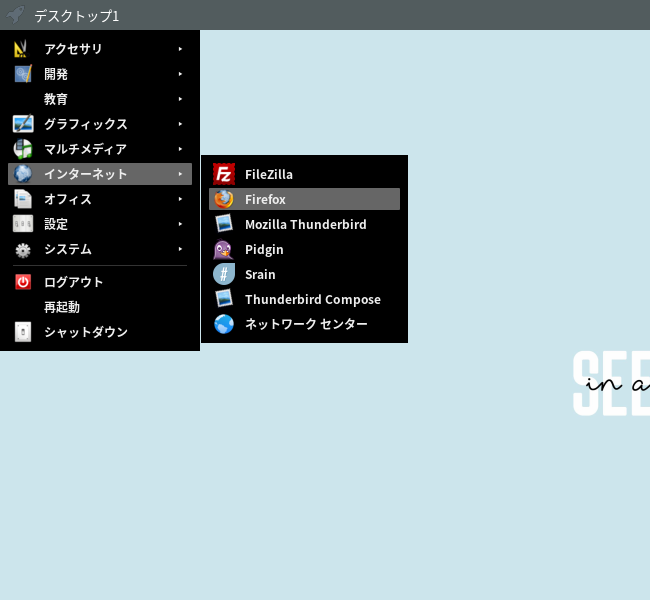Click the システム gear icon
Viewport: 650px width, 600px height.
click(x=23, y=250)
